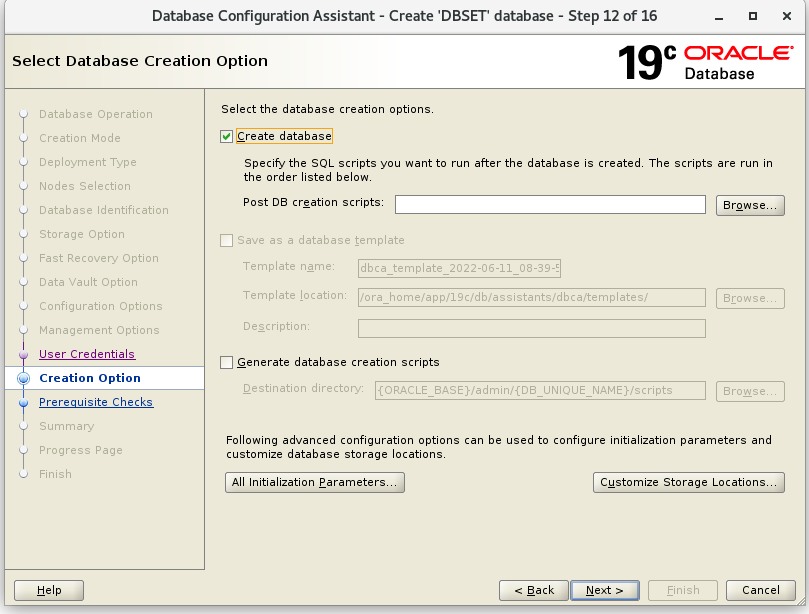This screenshot has height=614, width=809.
Task: Select the Creation Option step
Action: [90, 378]
